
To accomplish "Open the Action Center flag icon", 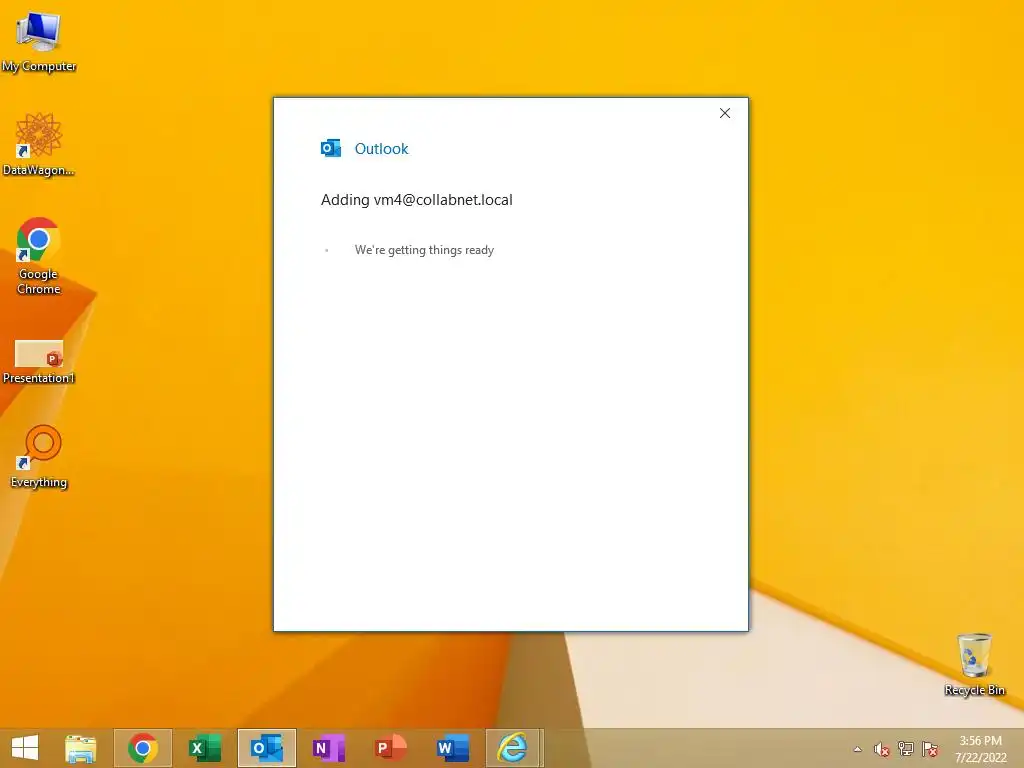I will (x=930, y=749).
